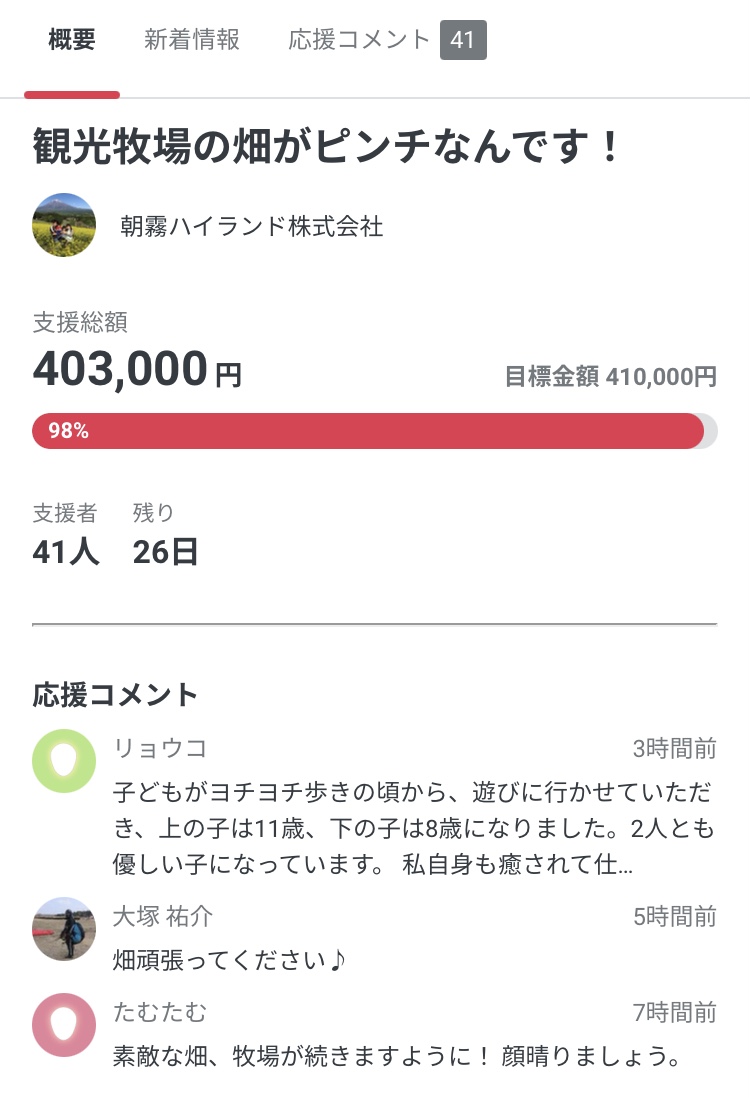Click the 41 comment count badge
The width and height of the screenshot is (750, 1098).
coord(463,41)
